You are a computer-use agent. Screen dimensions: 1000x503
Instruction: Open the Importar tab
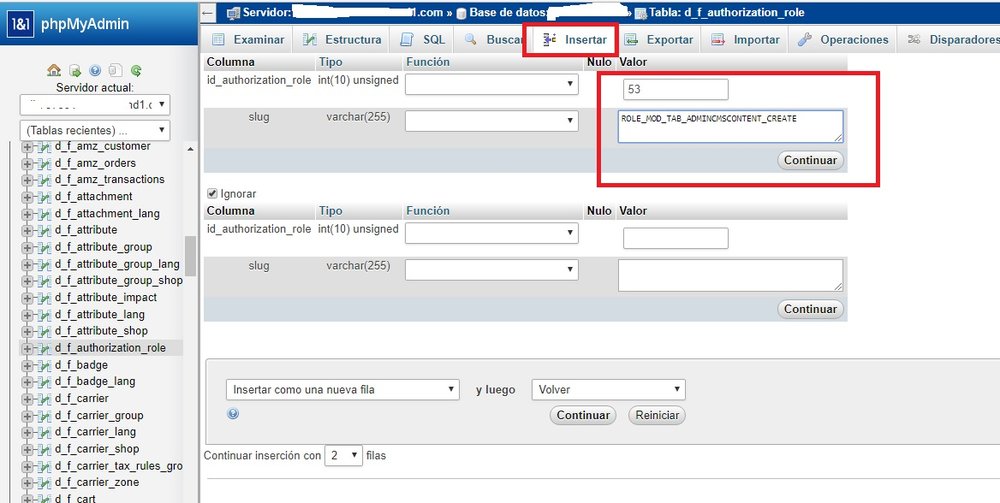coord(746,40)
